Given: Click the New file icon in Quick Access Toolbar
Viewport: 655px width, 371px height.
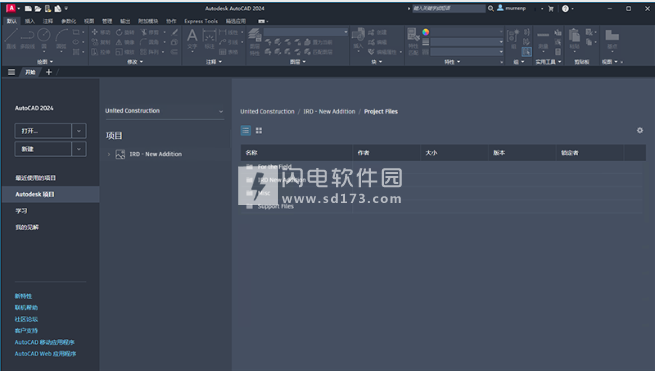Looking at the screenshot, I should click(28, 8).
